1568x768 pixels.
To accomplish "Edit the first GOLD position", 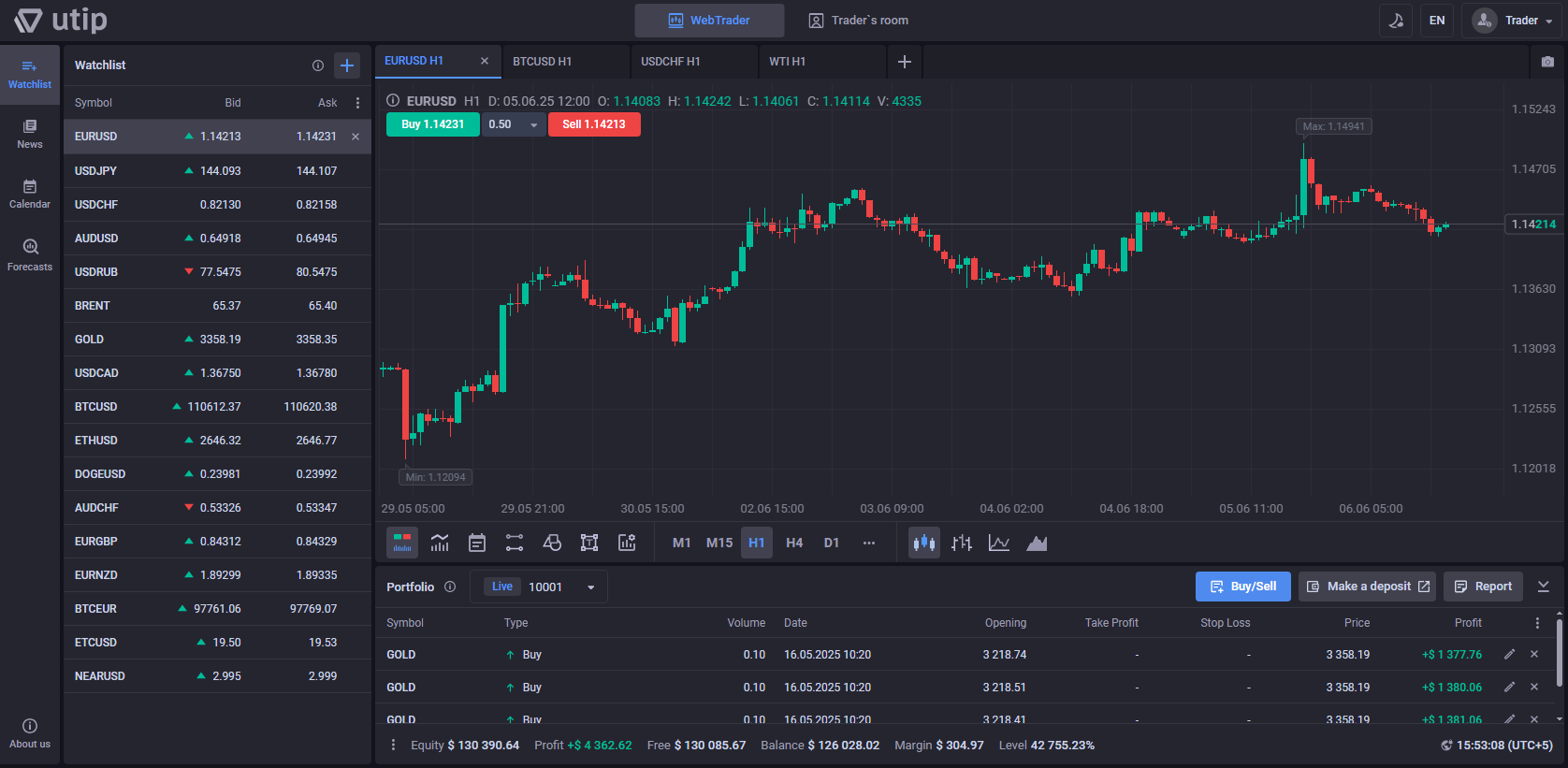I will (1509, 655).
